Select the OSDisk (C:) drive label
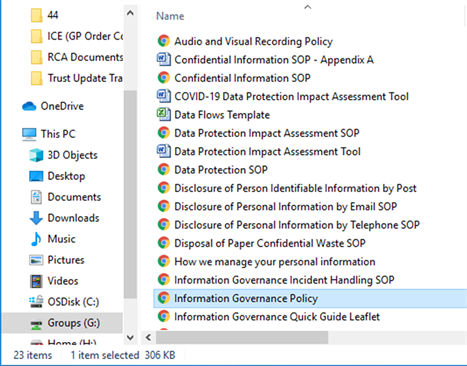This screenshot has height=366, width=467. pyautogui.click(x=73, y=302)
